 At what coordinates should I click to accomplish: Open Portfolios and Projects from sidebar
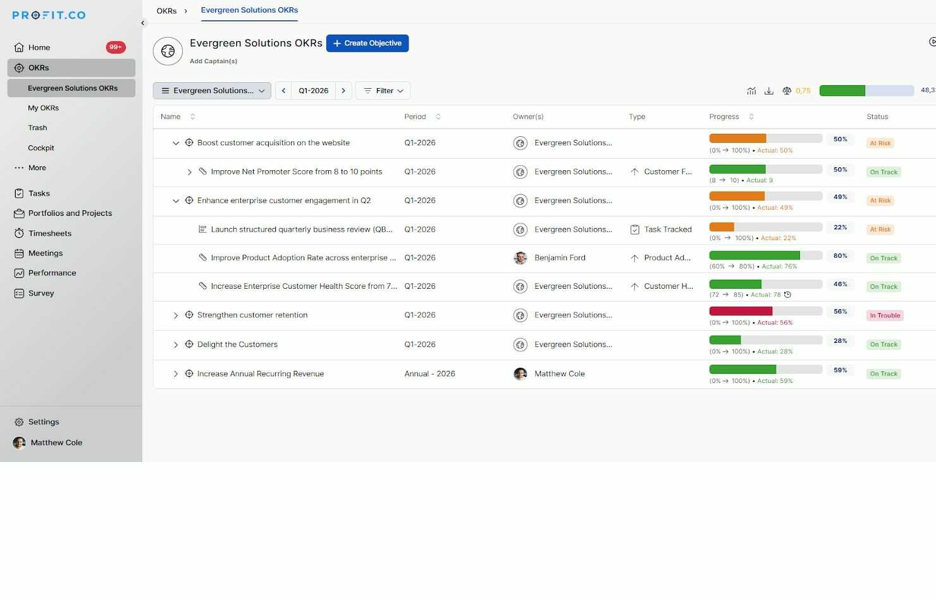(70, 213)
